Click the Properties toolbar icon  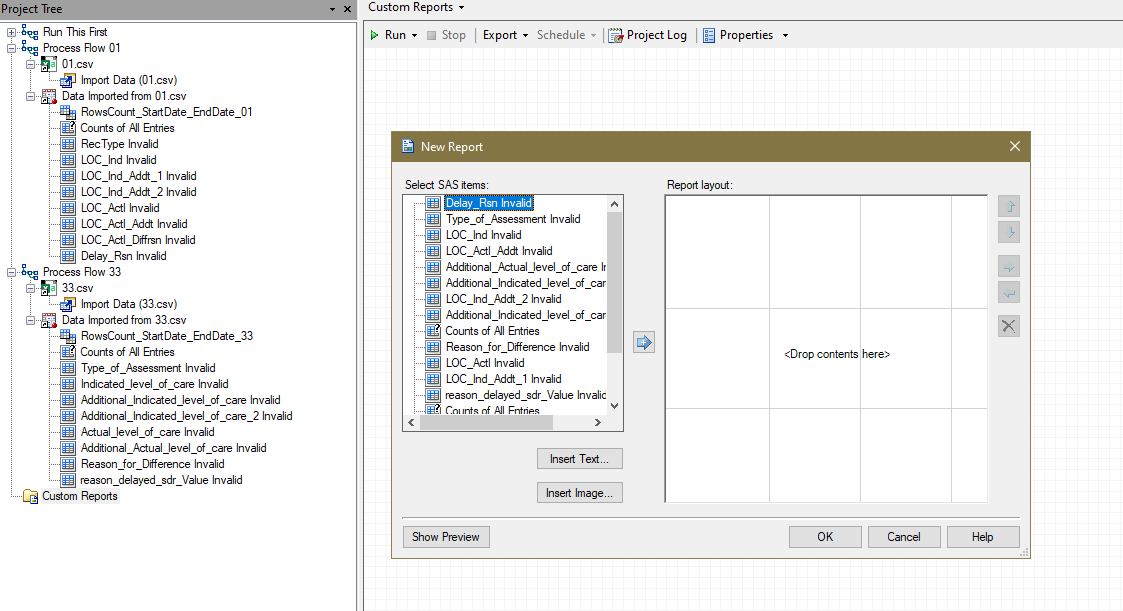pos(709,35)
